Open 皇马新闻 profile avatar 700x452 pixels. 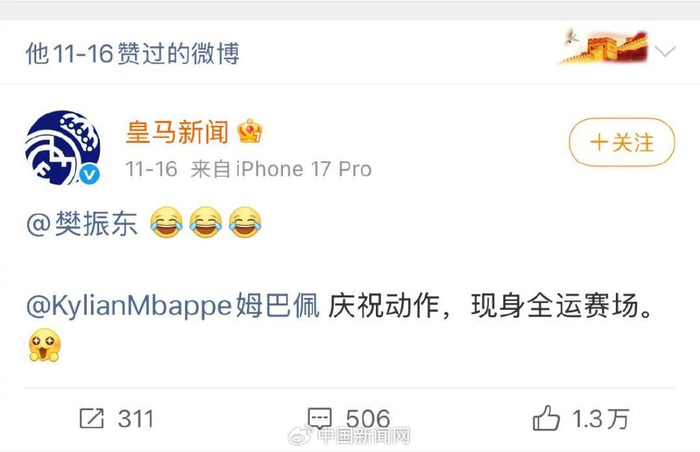click(62, 148)
